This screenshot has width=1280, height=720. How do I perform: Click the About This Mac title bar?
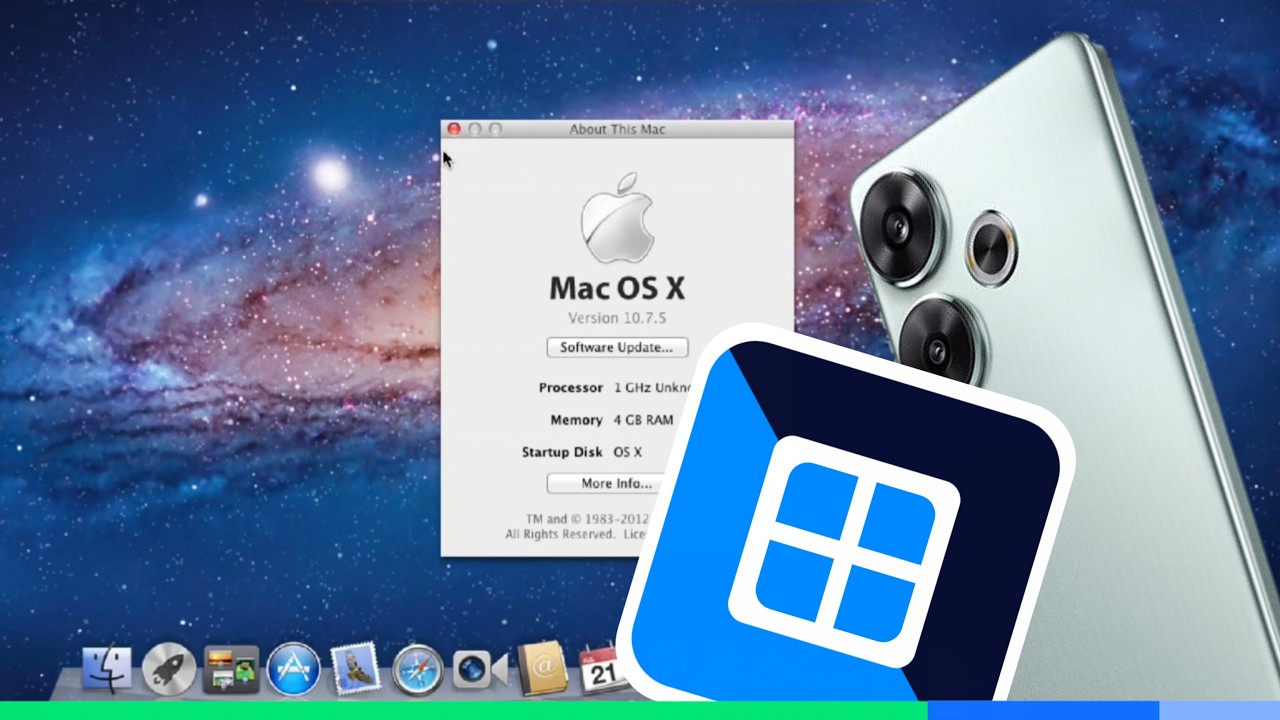[x=617, y=129]
